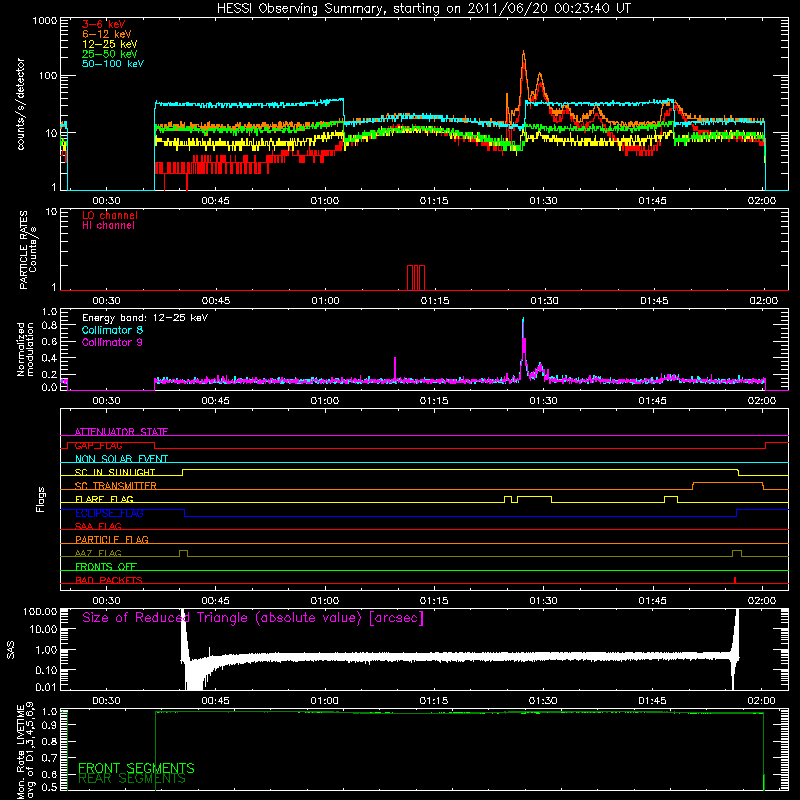Select the Collimator 8 legend label
Image resolution: width=800 pixels, height=800 pixels.
coord(112,330)
